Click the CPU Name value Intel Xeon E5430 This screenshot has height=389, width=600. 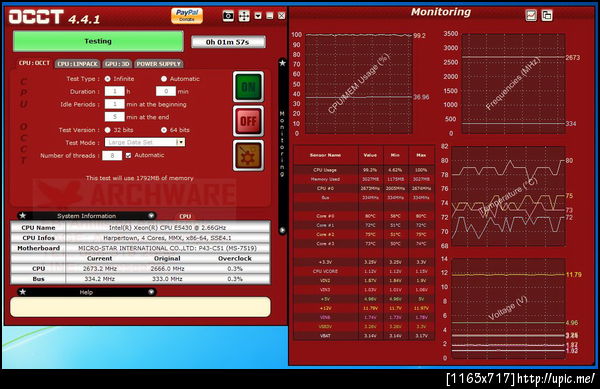[x=168, y=228]
